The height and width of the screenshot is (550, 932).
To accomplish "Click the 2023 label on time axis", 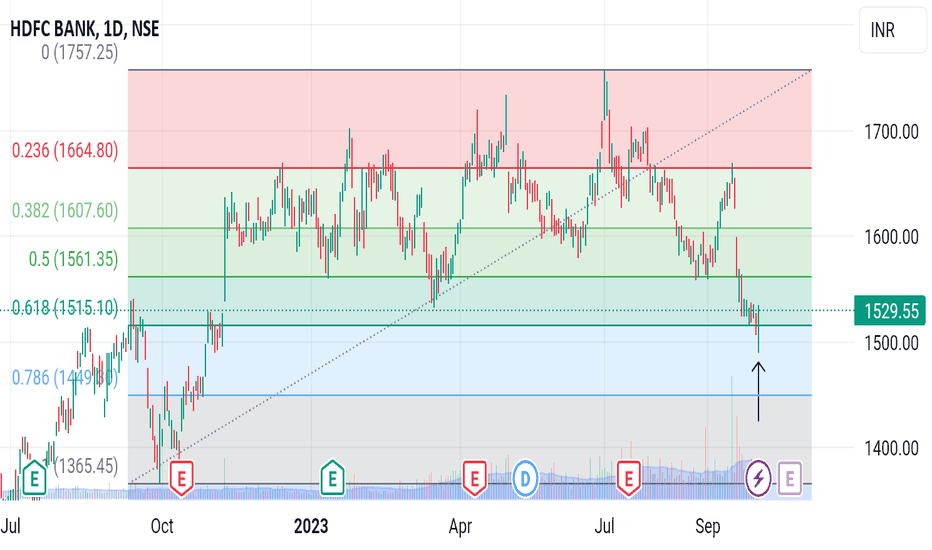I will click(311, 526).
